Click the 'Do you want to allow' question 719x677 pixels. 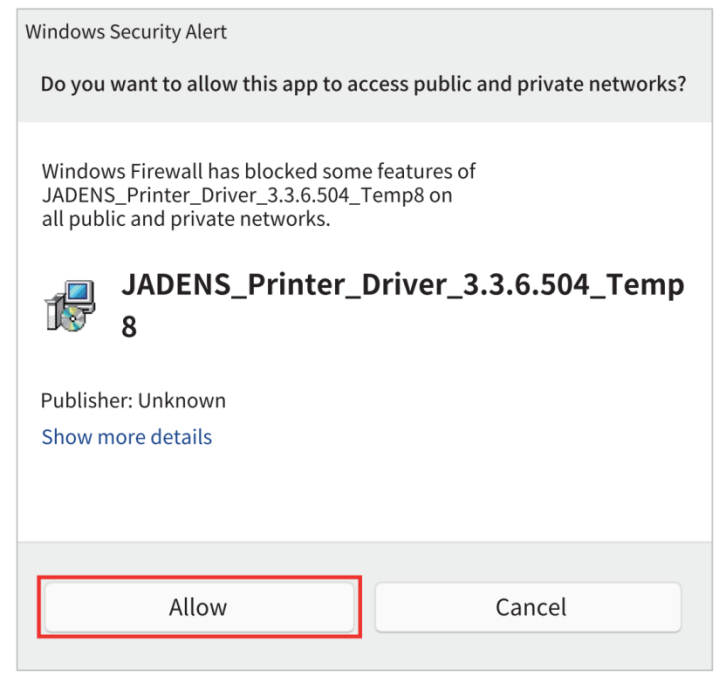click(363, 84)
